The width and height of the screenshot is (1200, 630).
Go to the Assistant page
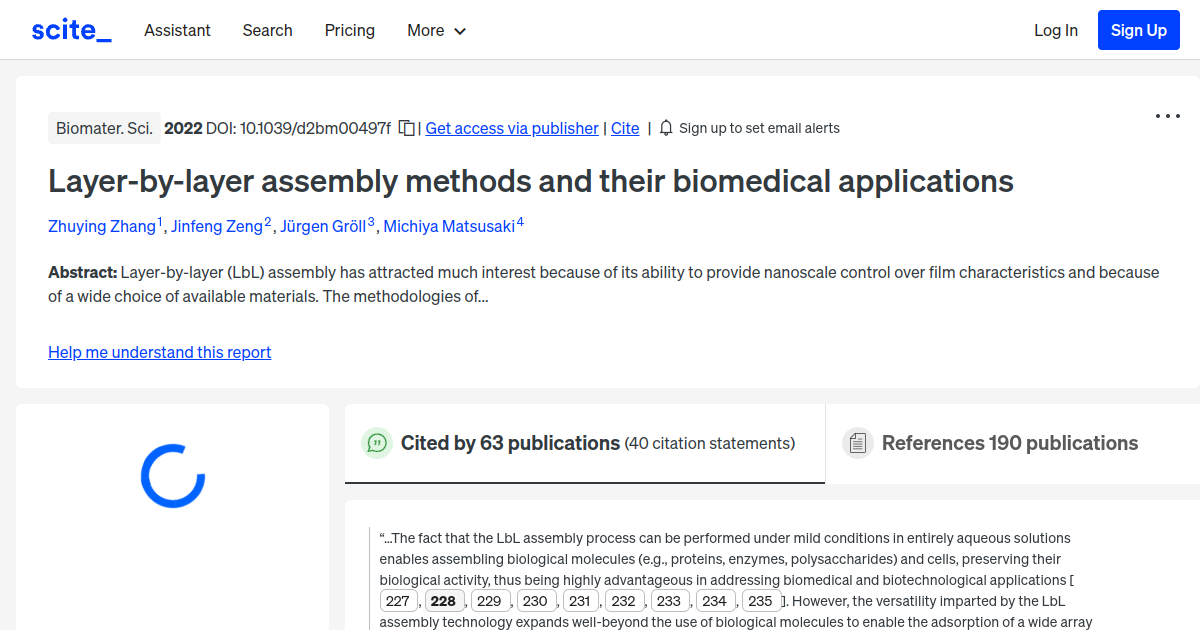[177, 30]
